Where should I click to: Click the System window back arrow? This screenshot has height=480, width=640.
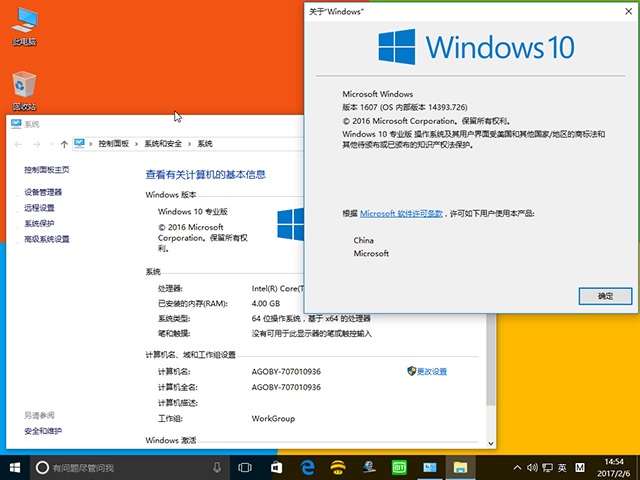click(18, 144)
